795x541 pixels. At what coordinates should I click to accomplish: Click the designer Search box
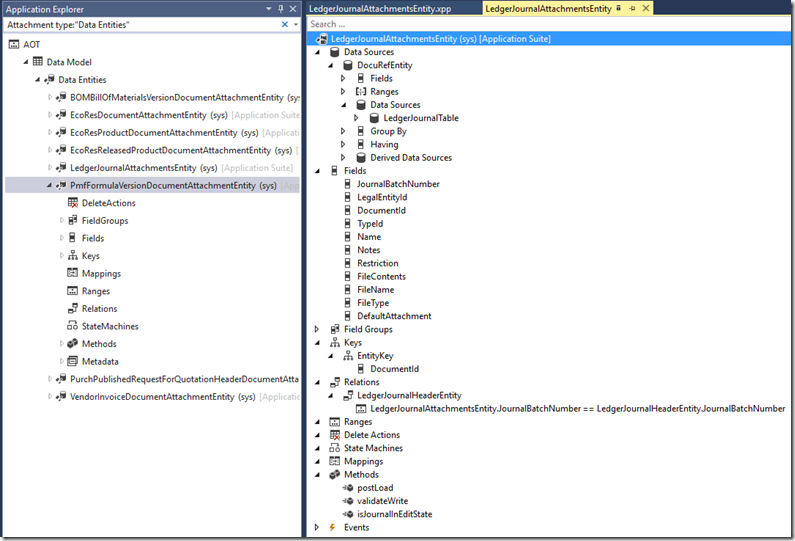click(x=550, y=24)
